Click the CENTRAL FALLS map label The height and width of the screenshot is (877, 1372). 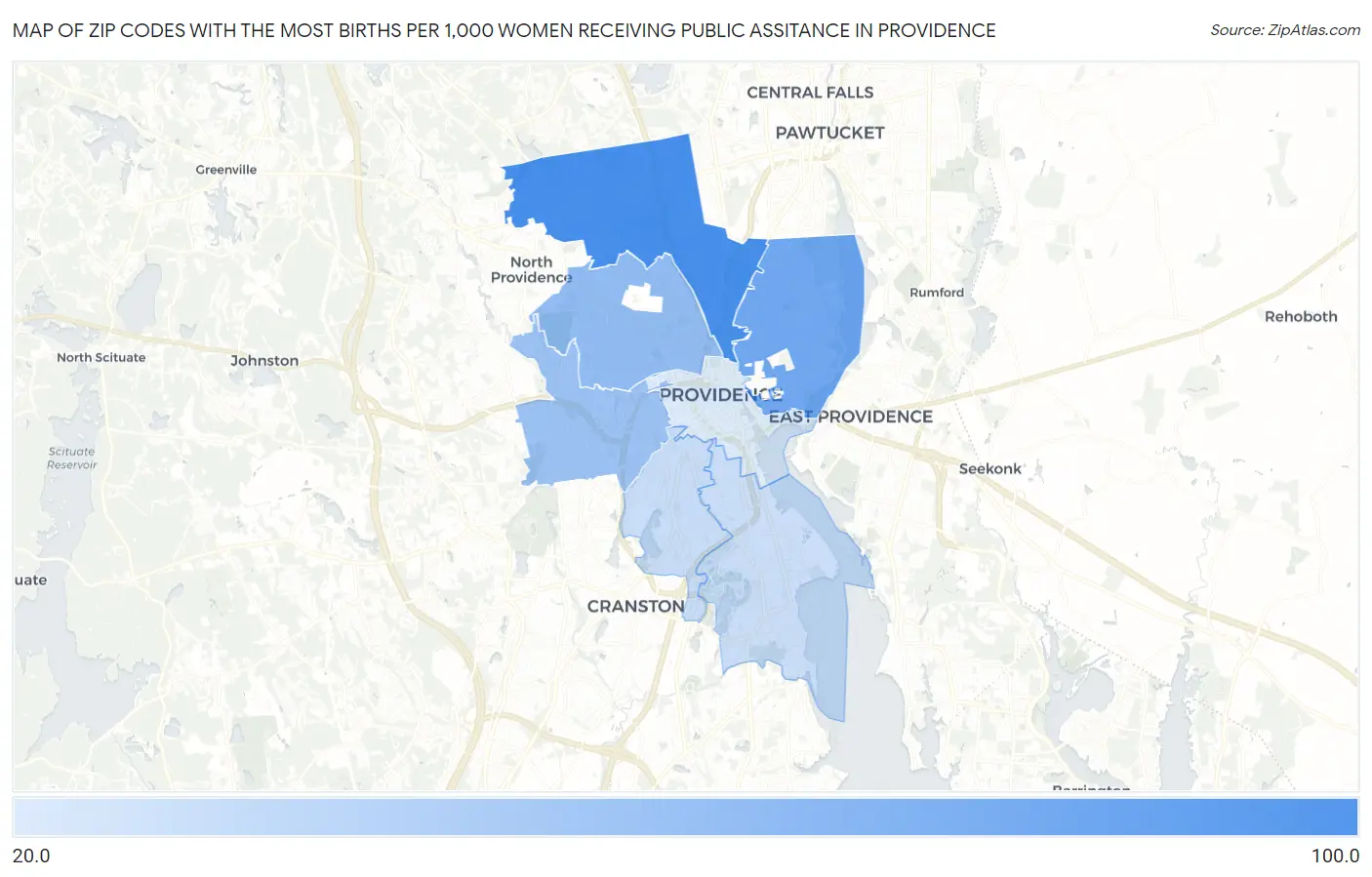810,93
